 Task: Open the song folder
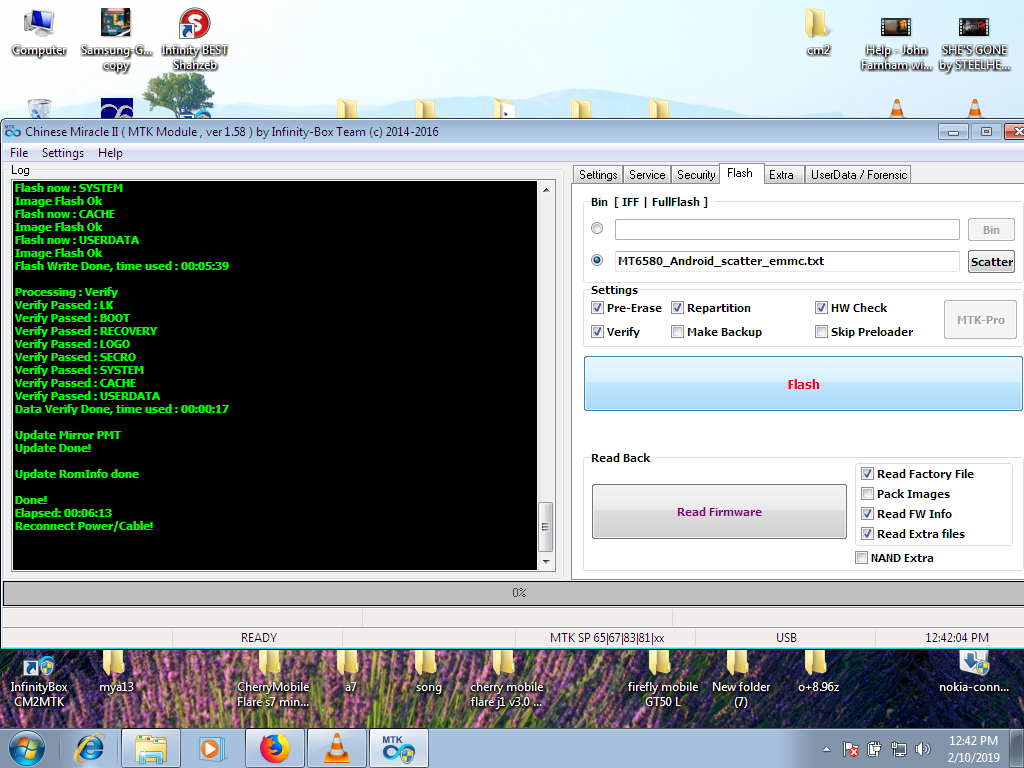pyautogui.click(x=428, y=673)
